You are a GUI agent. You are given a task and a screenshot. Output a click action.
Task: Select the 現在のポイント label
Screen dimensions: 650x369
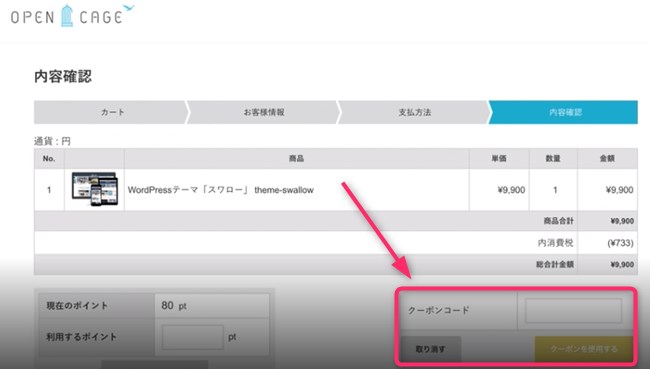77,306
